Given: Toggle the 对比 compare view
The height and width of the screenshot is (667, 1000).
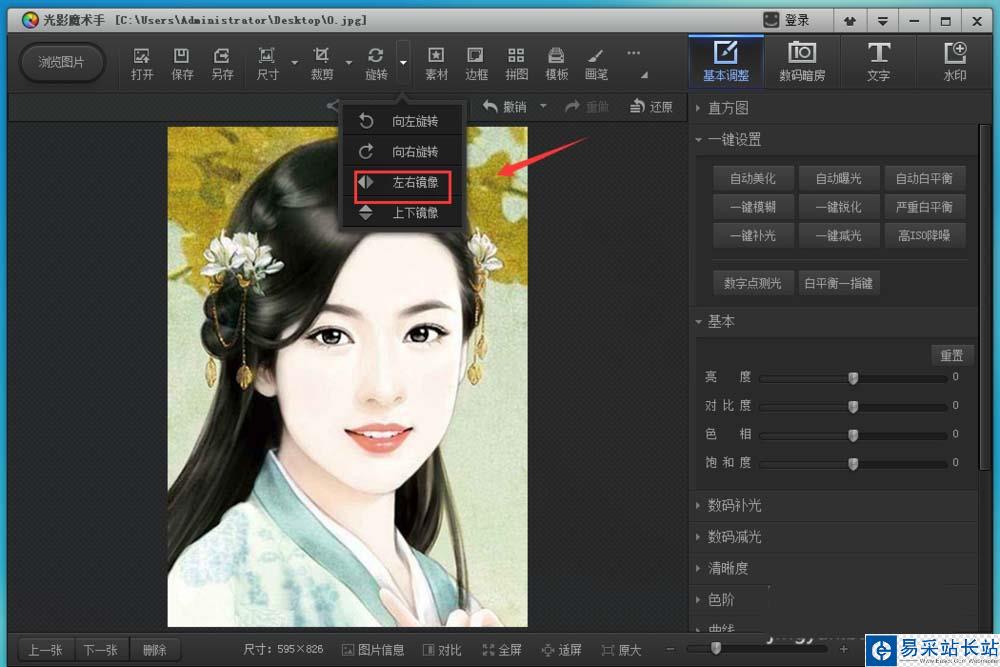Looking at the screenshot, I should 442,650.
